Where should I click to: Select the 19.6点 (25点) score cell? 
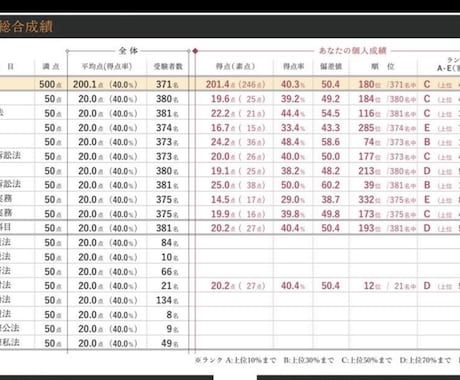[x=238, y=99]
